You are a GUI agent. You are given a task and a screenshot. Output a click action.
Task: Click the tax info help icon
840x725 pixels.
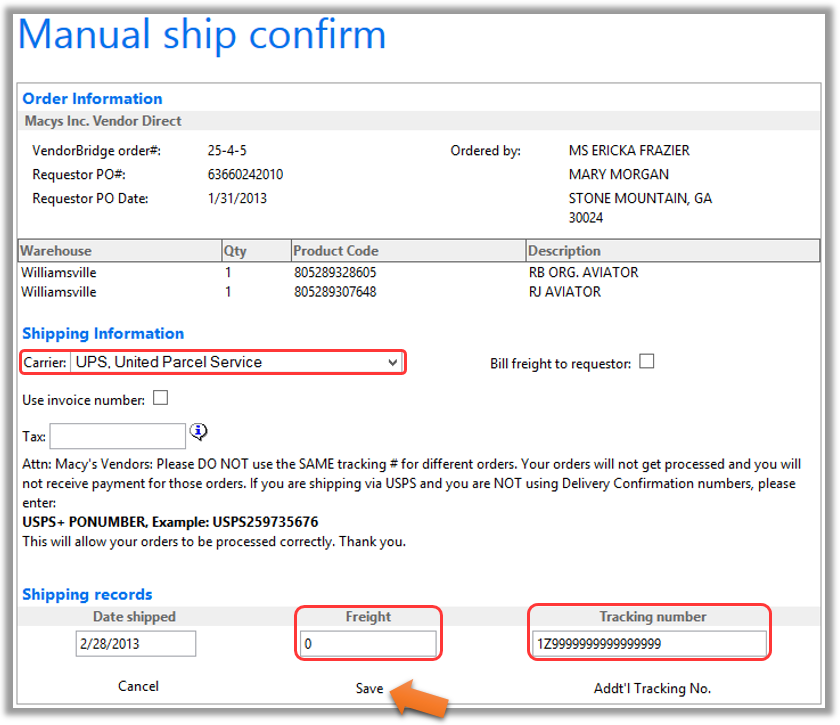tap(198, 431)
